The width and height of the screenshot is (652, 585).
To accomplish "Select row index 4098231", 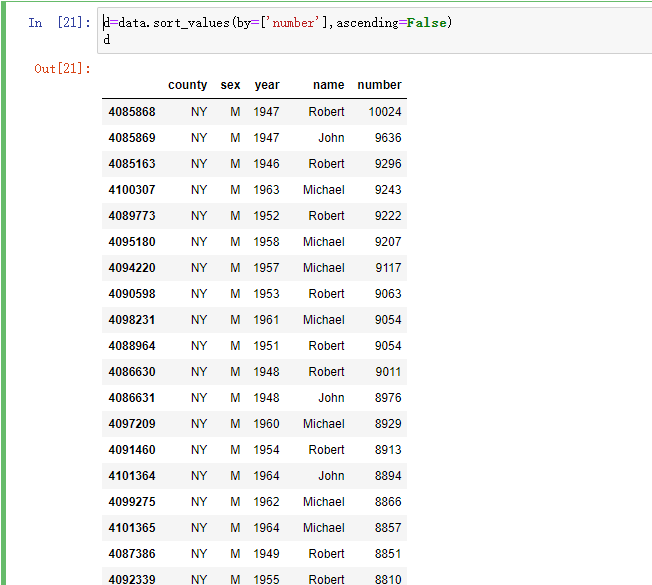I will point(132,320).
